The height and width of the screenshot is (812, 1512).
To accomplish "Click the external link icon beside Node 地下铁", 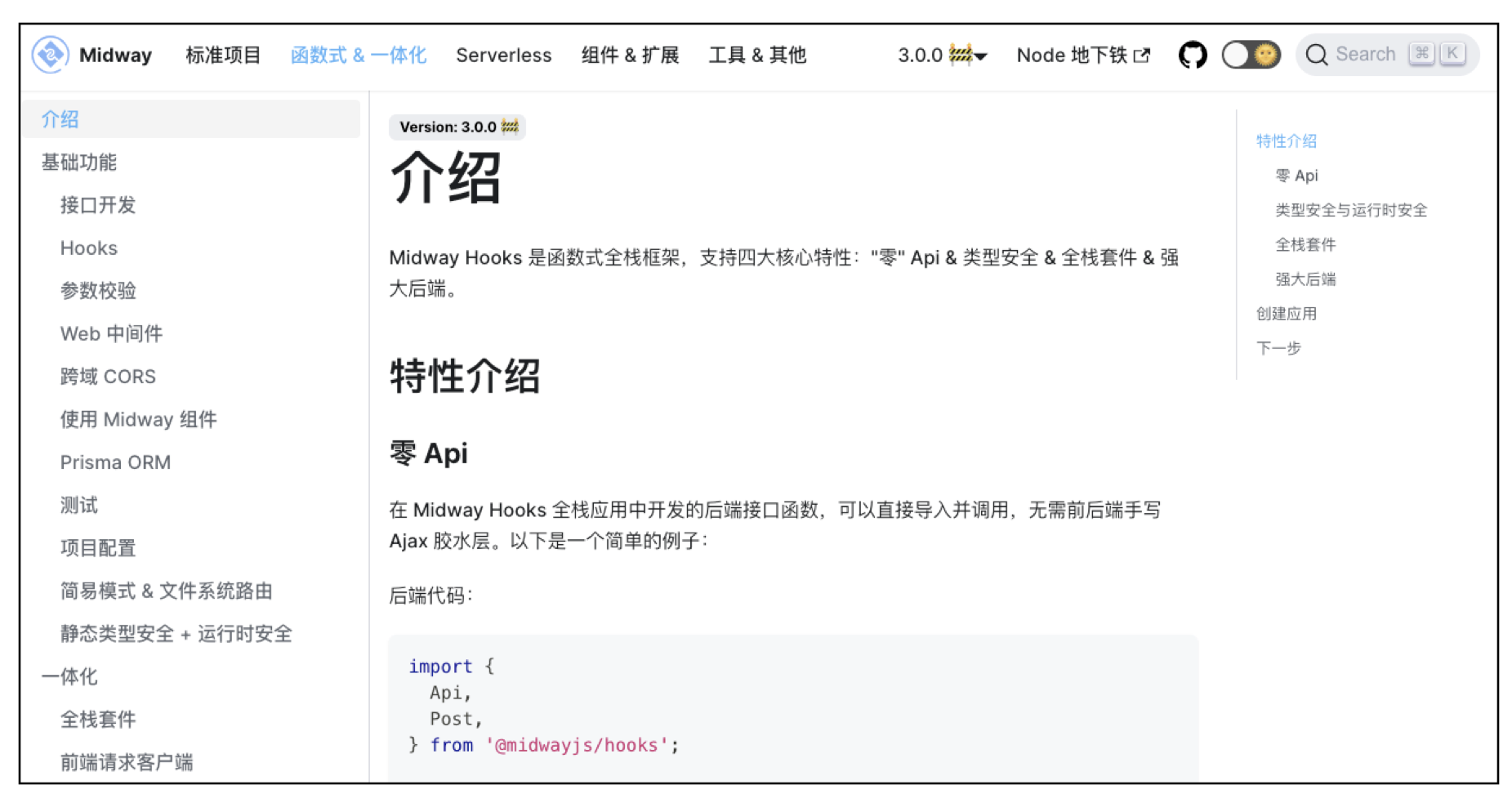I will [1142, 56].
